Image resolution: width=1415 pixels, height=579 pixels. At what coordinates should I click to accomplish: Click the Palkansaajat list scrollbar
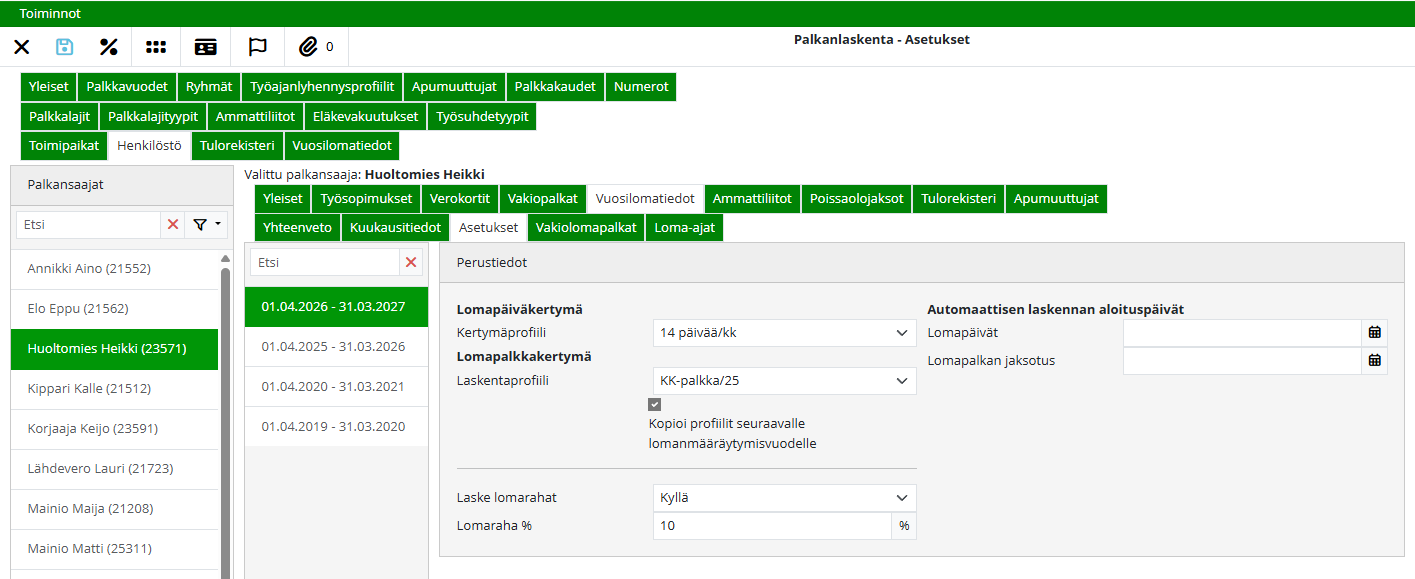(225, 420)
